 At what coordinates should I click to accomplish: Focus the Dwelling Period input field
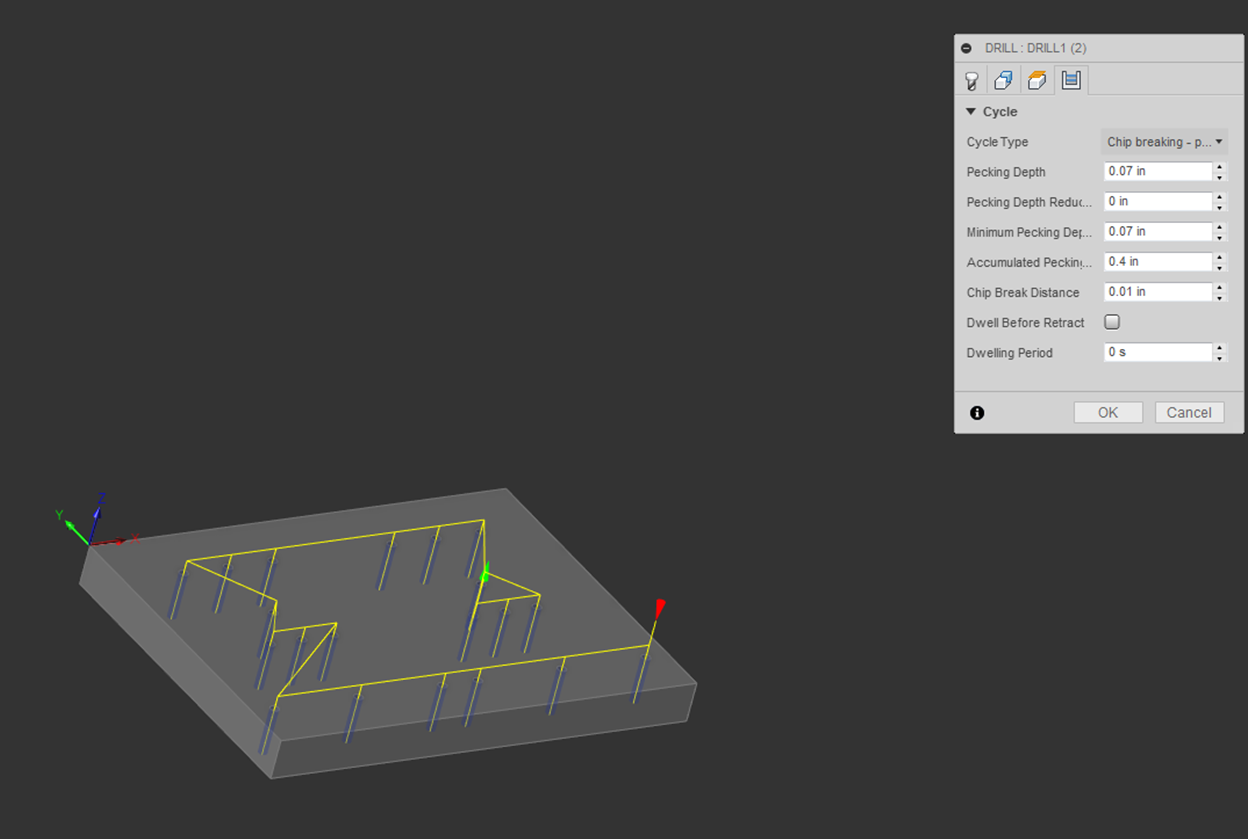(1157, 352)
